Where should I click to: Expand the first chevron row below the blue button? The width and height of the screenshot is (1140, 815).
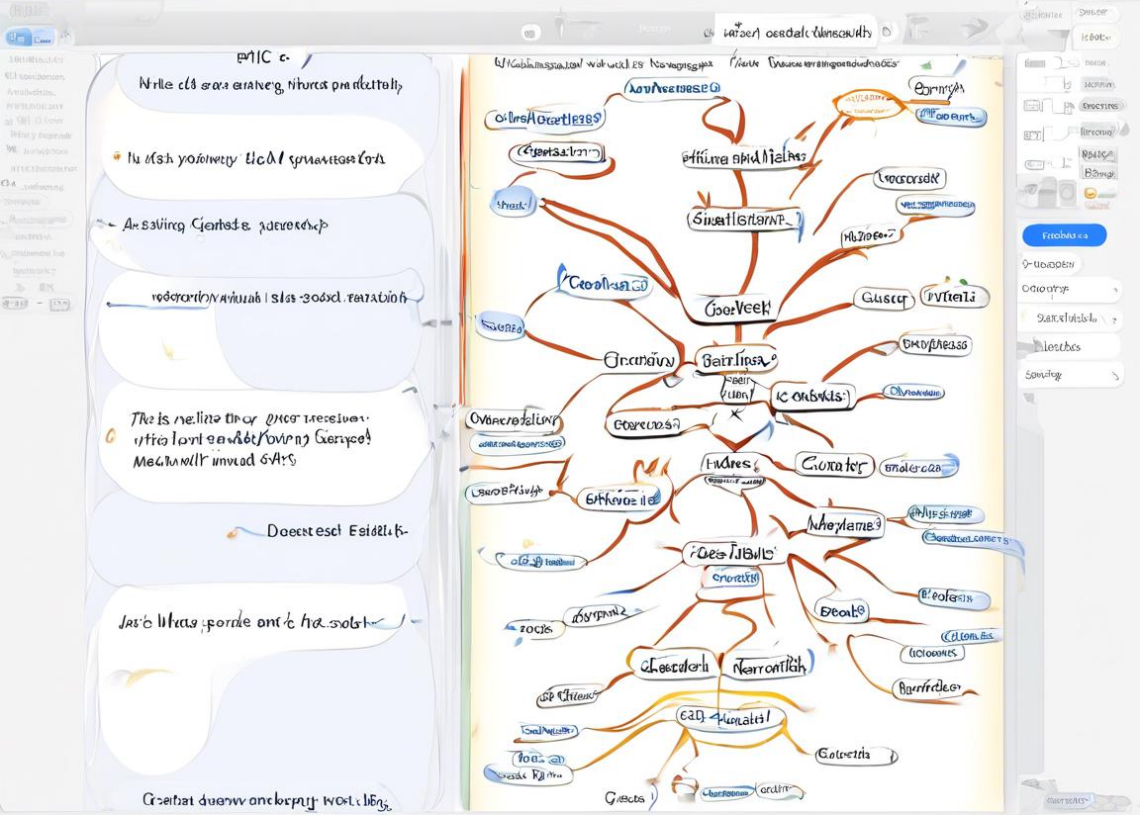[x=1070, y=290]
